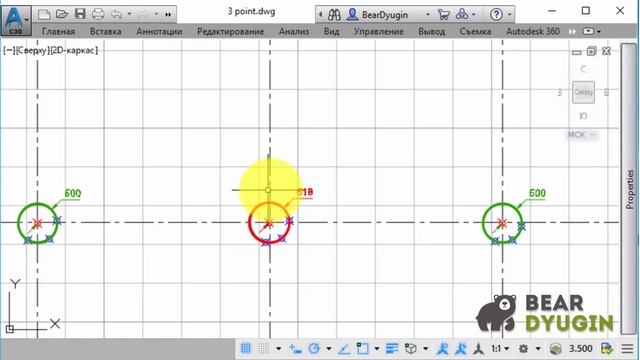Viewport: 640px width, 360px height.
Task: Show more ribbon tabs with the chevron
Action: [x=572, y=31]
